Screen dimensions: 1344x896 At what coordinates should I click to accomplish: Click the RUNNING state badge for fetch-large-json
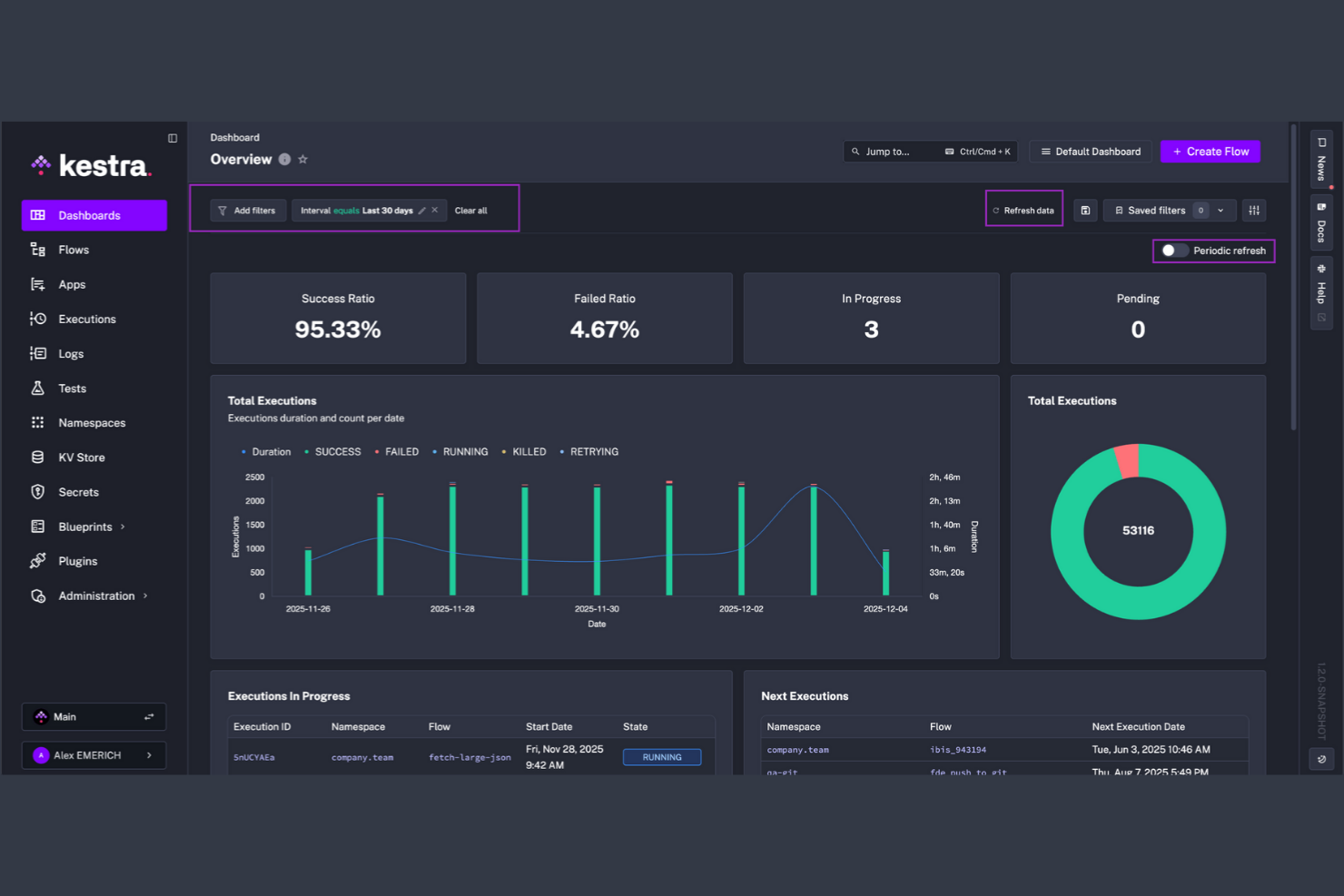point(662,756)
